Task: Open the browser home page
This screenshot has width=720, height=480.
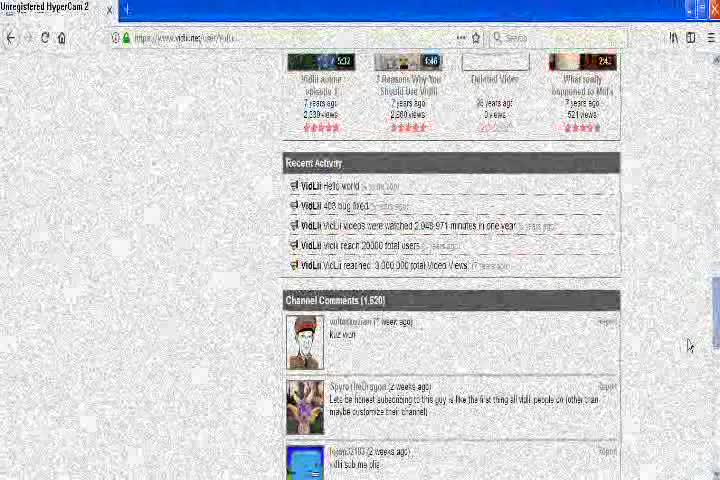Action: pos(62,38)
